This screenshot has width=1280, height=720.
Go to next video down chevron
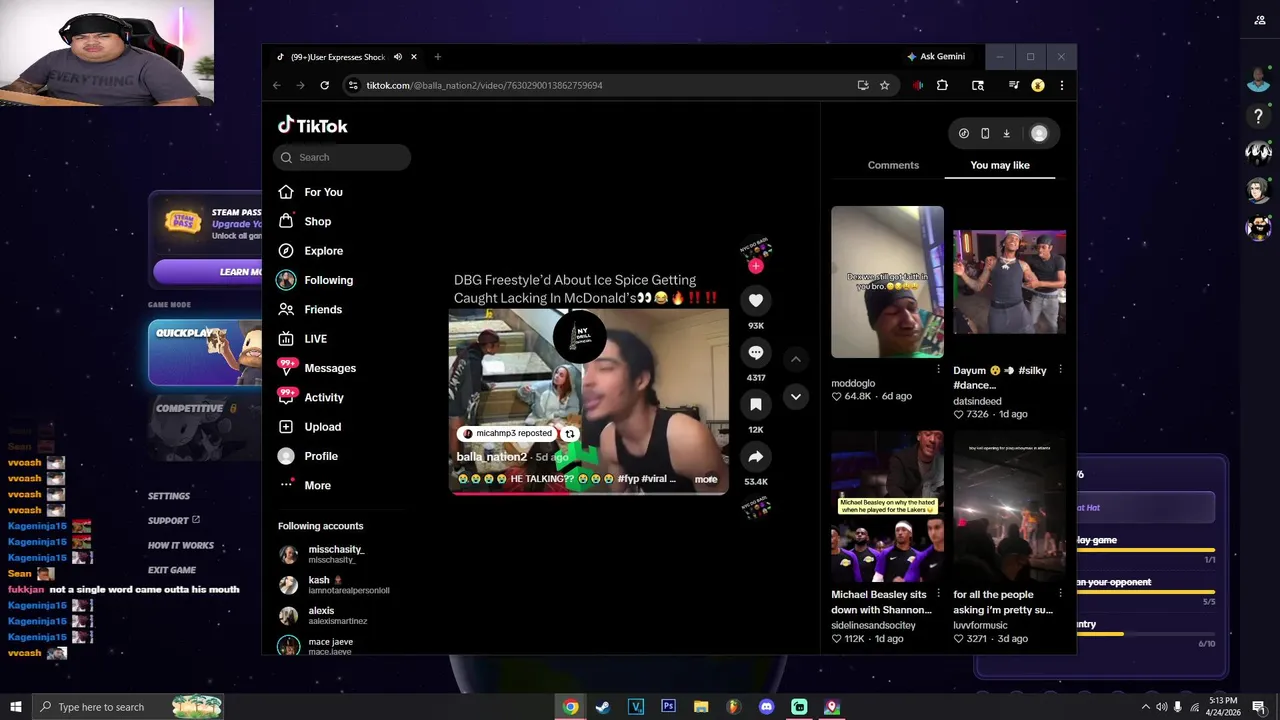point(796,397)
